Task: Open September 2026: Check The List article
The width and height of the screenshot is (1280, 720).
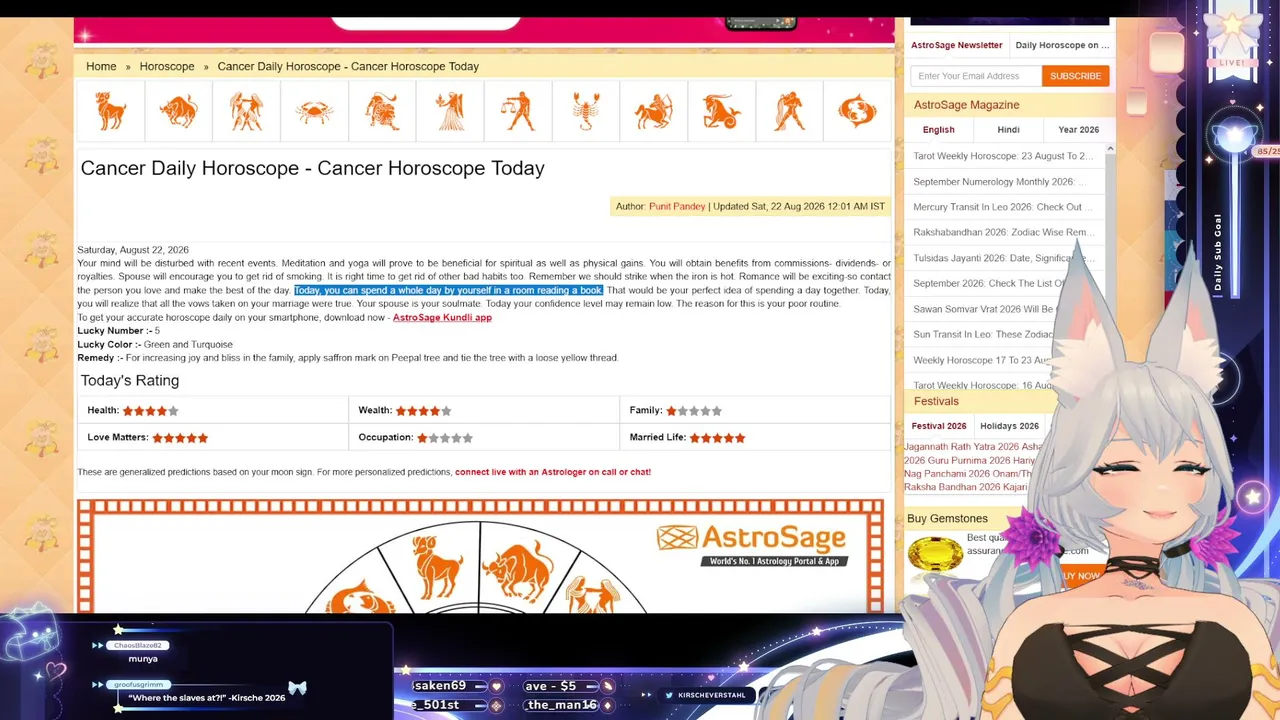Action: pyautogui.click(x=988, y=283)
